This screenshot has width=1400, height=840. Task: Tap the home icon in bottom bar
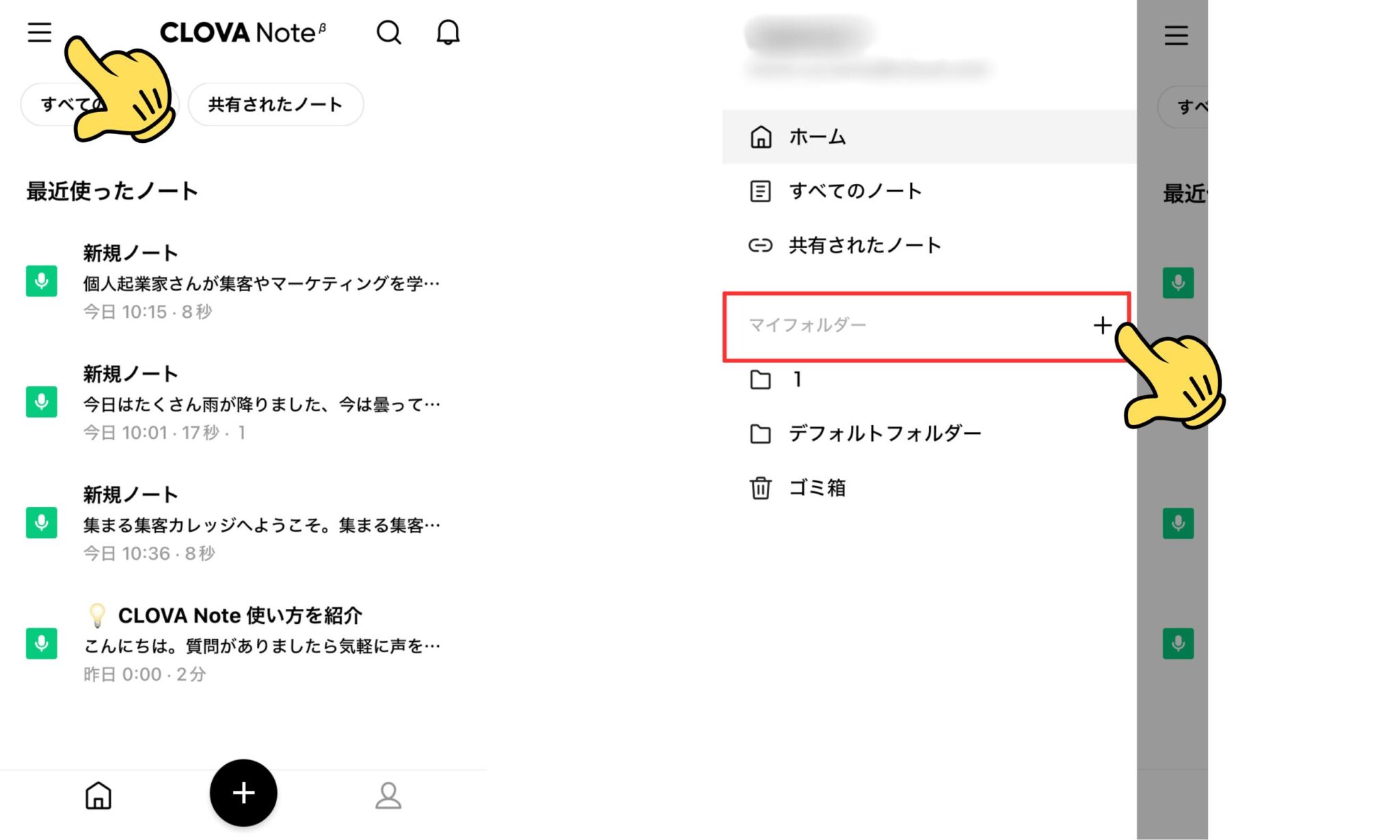98,796
